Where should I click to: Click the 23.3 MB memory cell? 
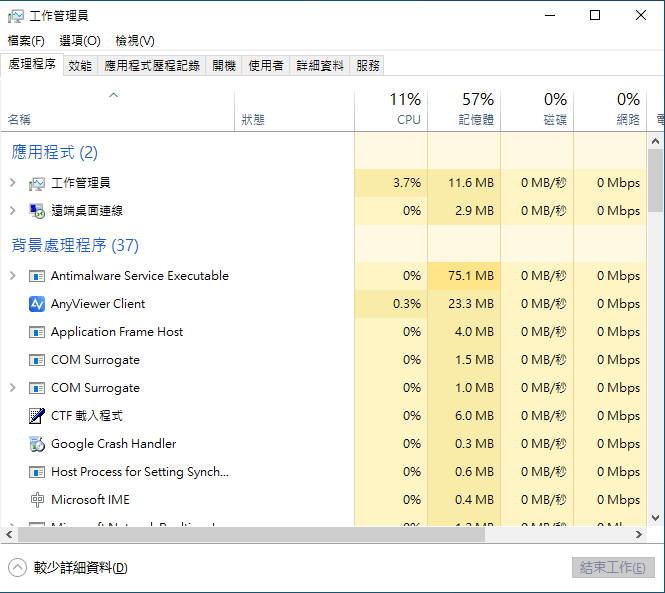click(x=464, y=304)
